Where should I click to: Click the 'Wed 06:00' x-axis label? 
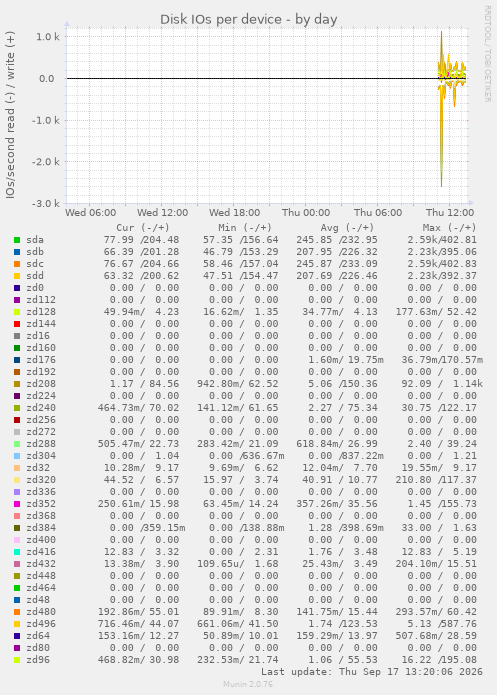point(90,212)
